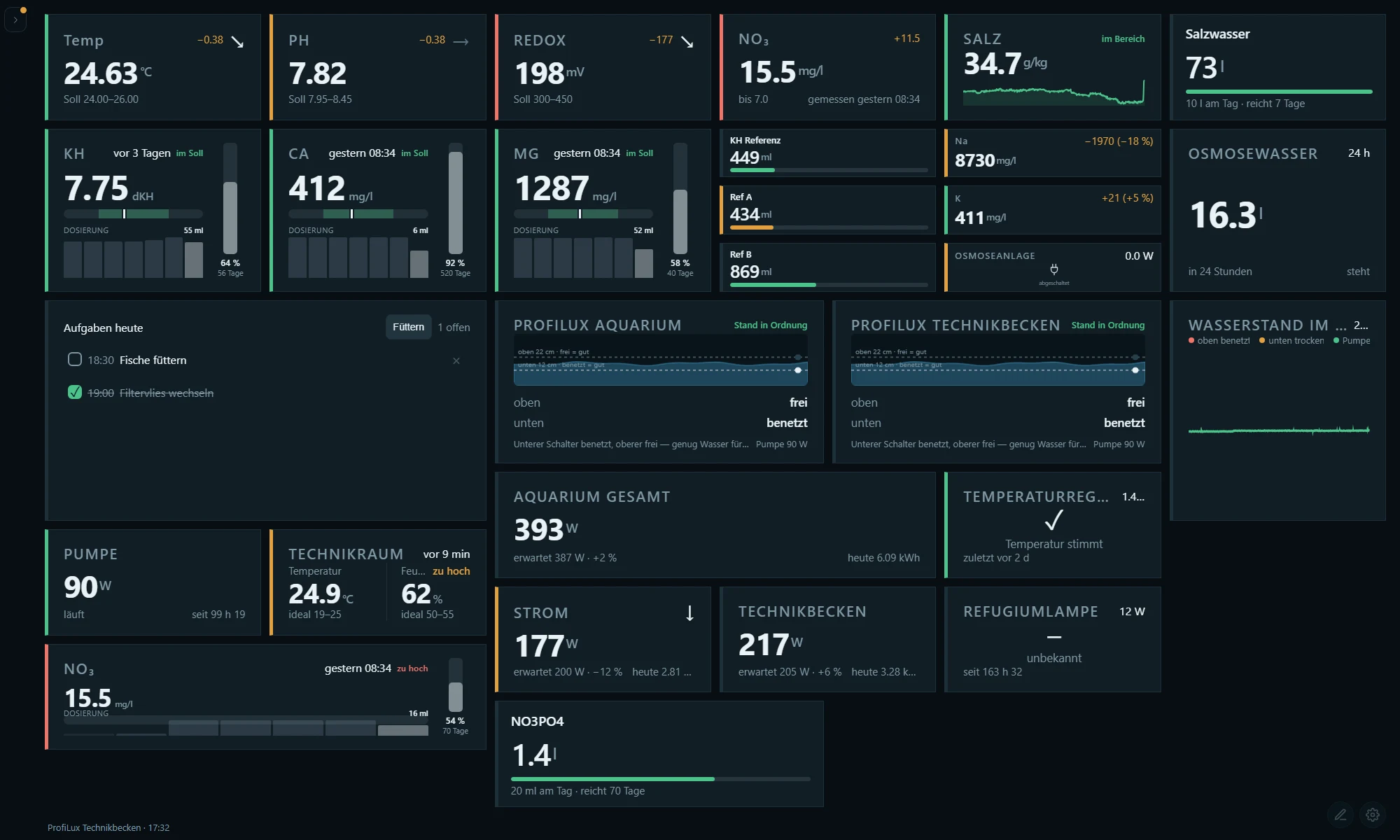Toggle the unten trocken legend entry
1400x840 pixels.
pyautogui.click(x=1291, y=341)
